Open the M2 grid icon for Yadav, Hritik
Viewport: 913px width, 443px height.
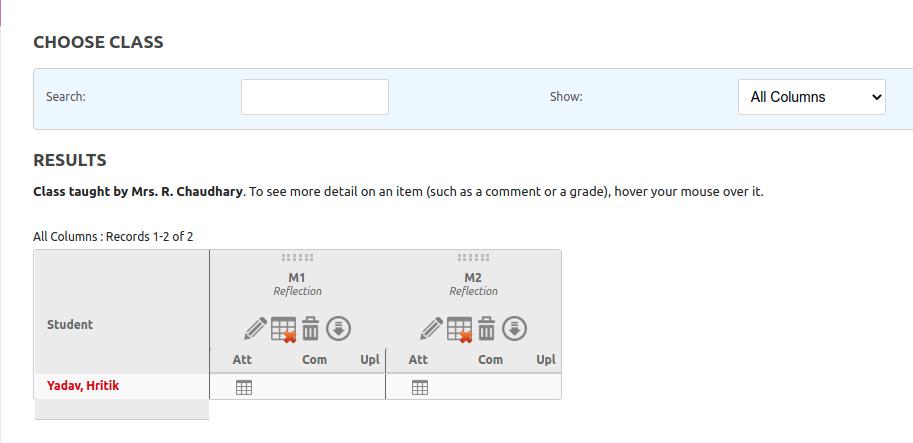click(x=420, y=387)
